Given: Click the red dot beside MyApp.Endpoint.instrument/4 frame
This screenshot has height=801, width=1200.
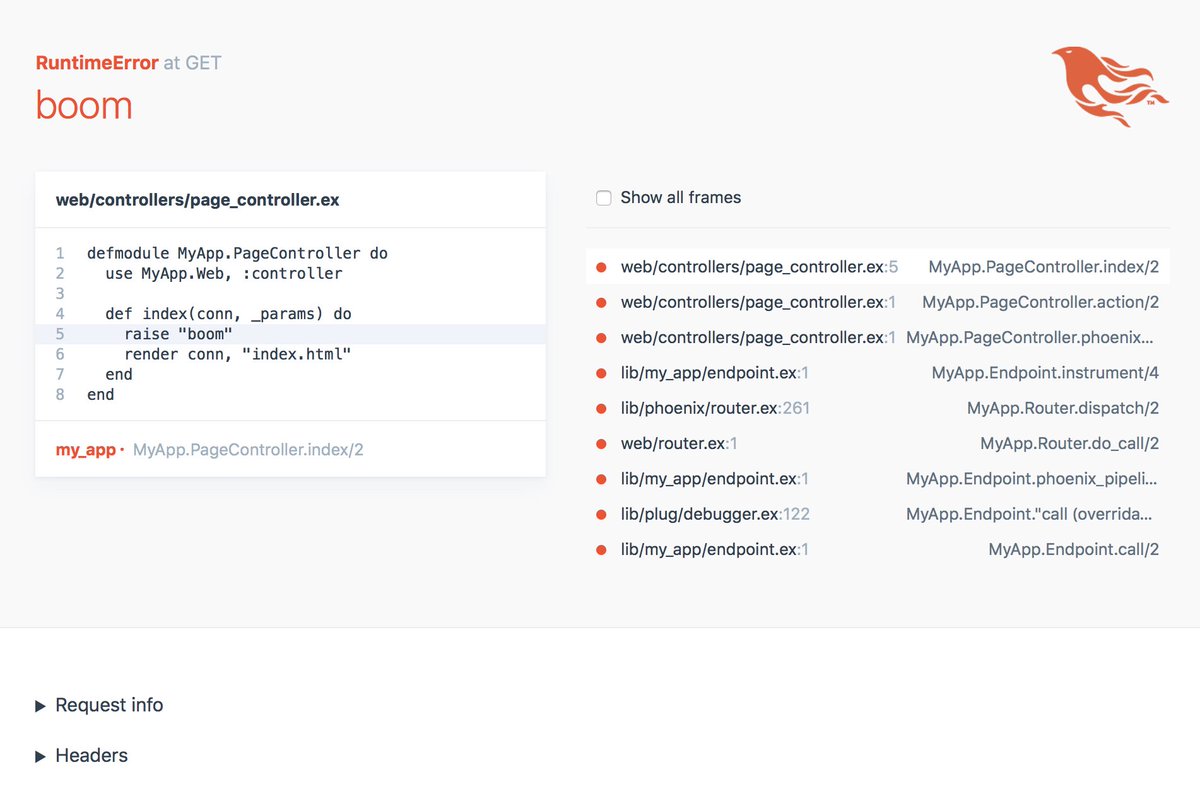Looking at the screenshot, I should click(x=600, y=372).
